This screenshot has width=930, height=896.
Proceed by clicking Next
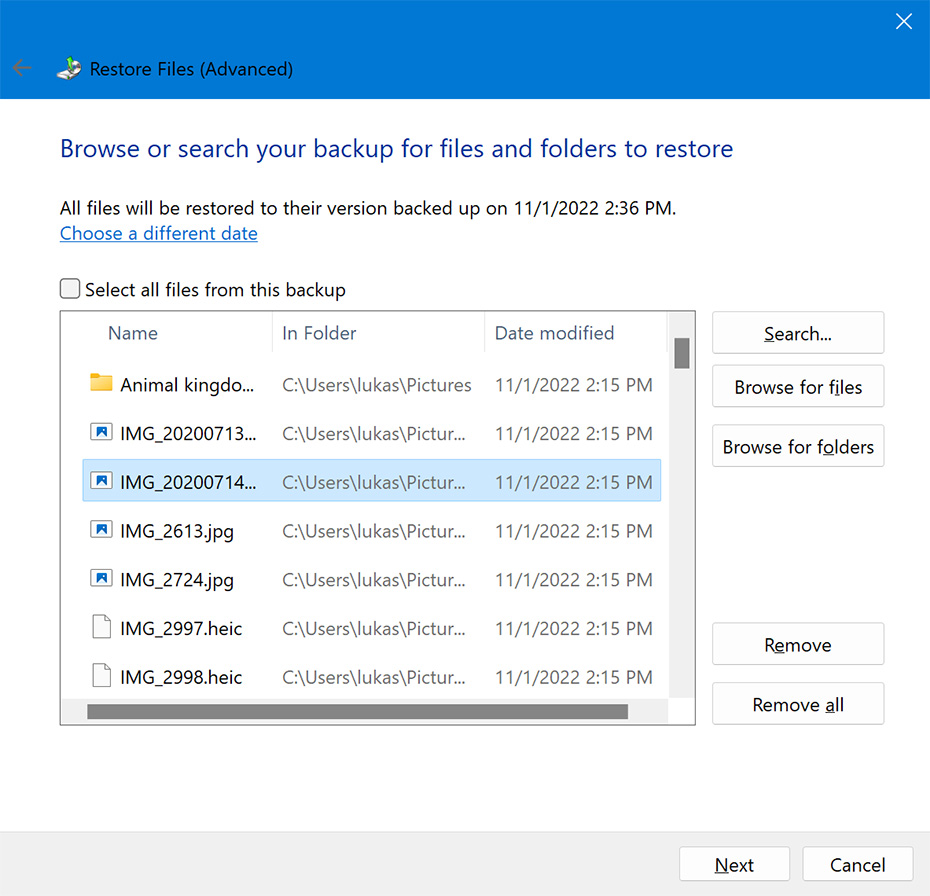[x=734, y=864]
